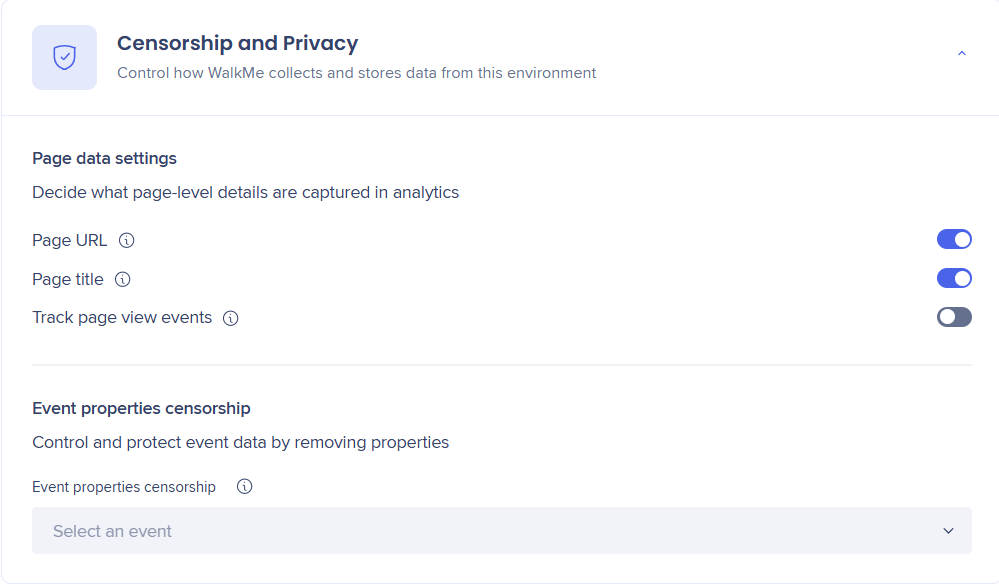This screenshot has width=999, height=584.
Task: Click the Page title label text
Action: click(67, 279)
